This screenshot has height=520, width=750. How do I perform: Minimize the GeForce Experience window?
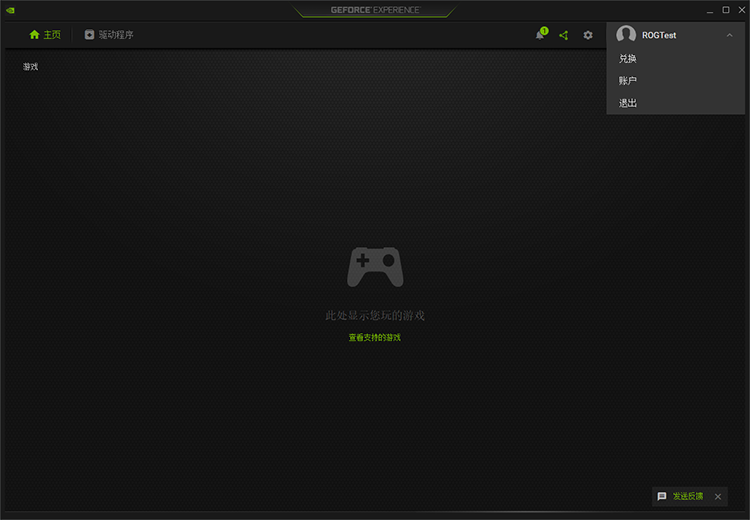pos(710,10)
